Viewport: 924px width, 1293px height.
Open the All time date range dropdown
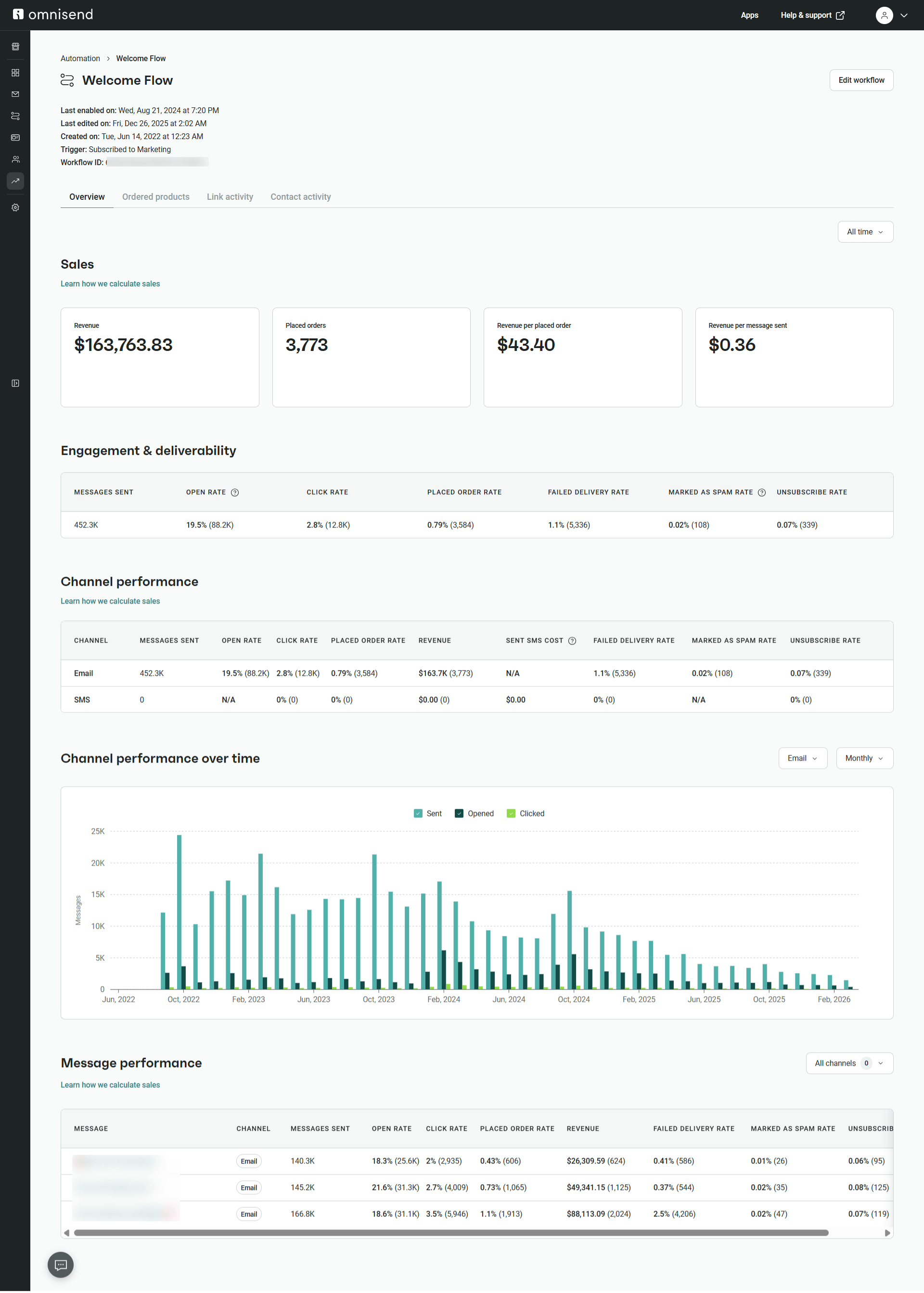click(x=865, y=232)
